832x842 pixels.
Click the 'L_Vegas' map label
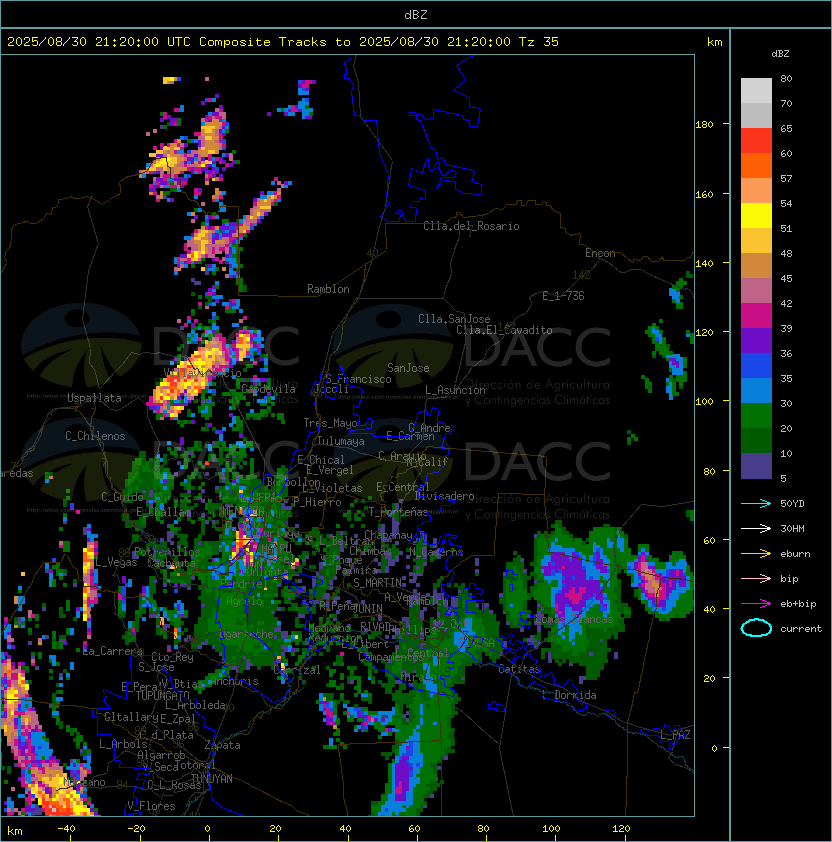click(x=116, y=562)
